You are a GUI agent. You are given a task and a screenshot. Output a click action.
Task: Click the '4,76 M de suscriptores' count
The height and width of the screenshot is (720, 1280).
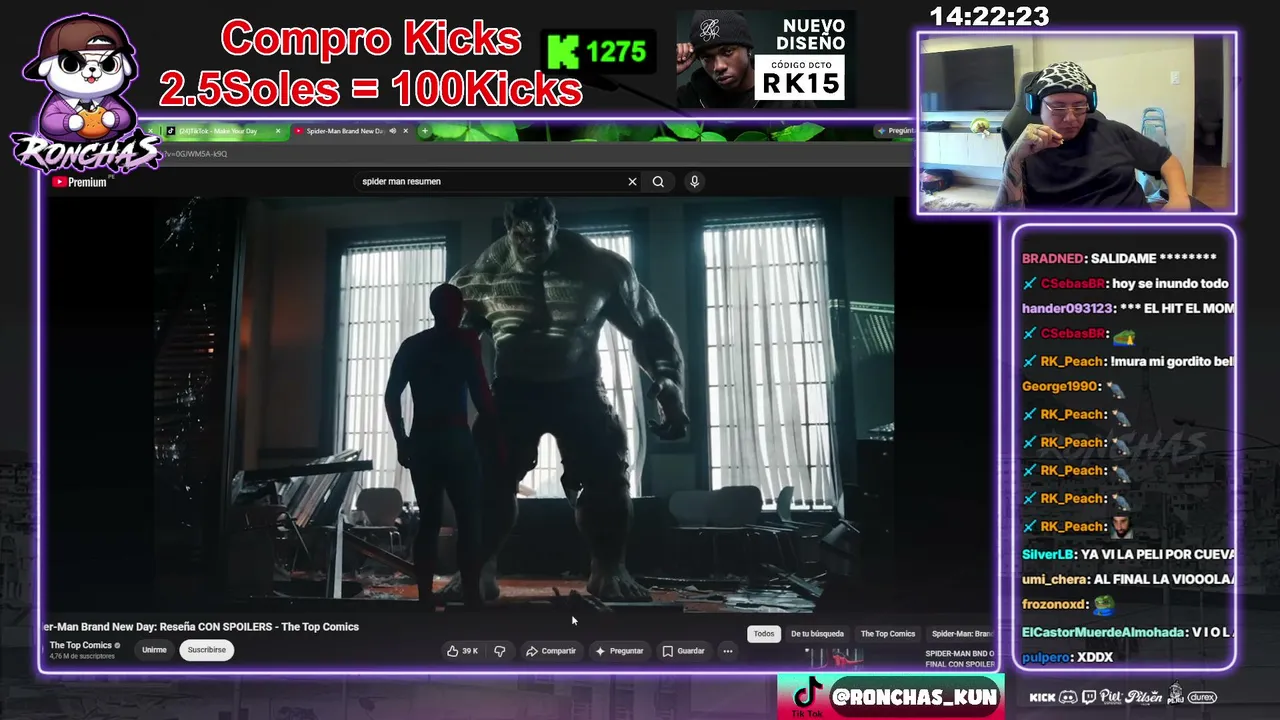[x=82, y=656]
